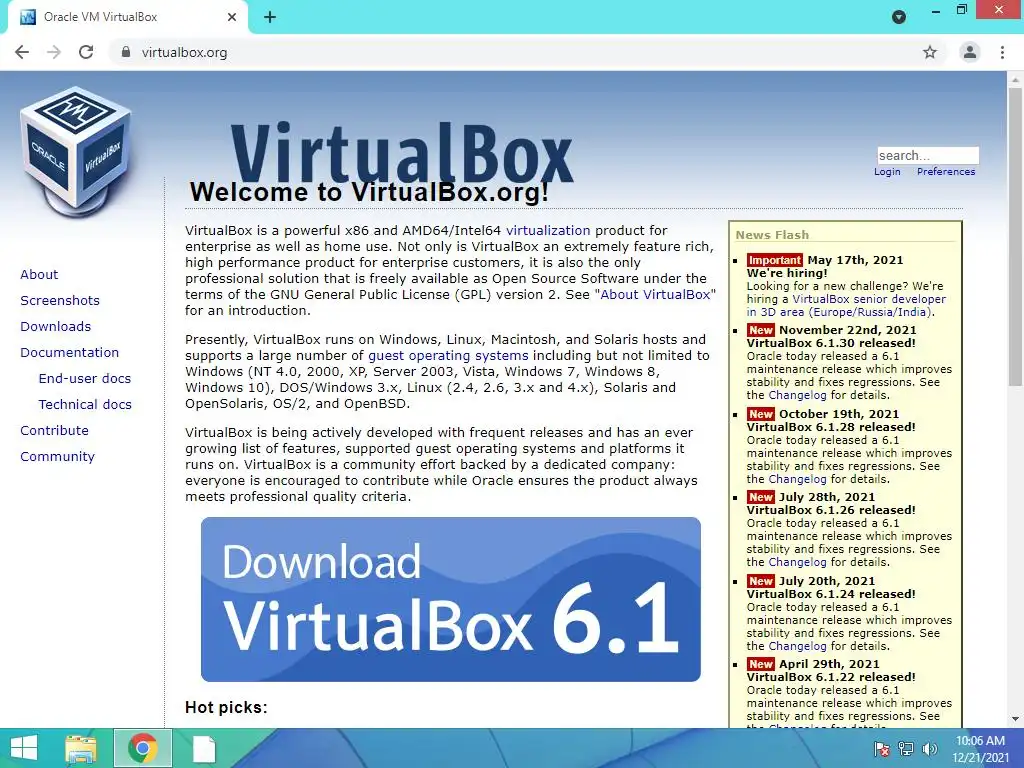Open the Chrome profile avatar icon
The image size is (1024, 768).
click(970, 52)
